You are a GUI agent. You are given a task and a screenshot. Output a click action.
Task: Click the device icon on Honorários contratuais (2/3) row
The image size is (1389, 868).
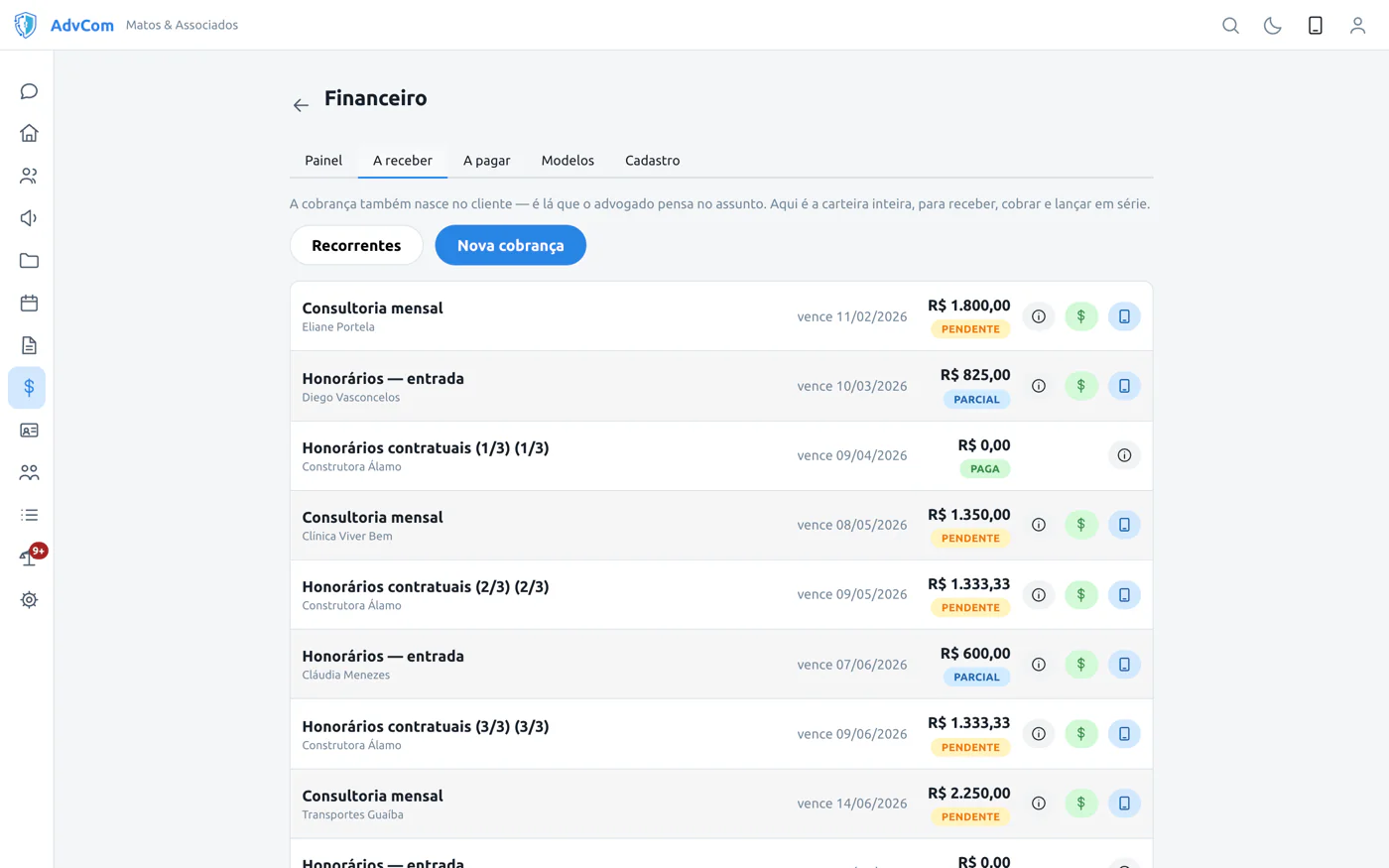1124,595
